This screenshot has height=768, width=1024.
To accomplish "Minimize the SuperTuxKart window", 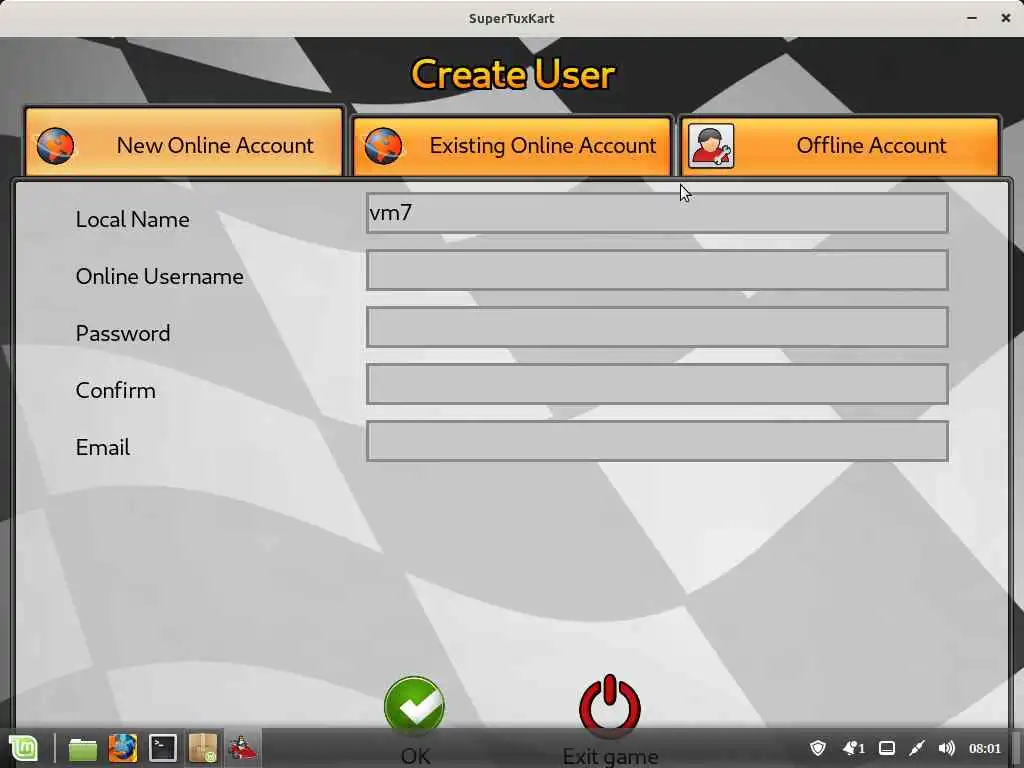I will tap(972, 18).
